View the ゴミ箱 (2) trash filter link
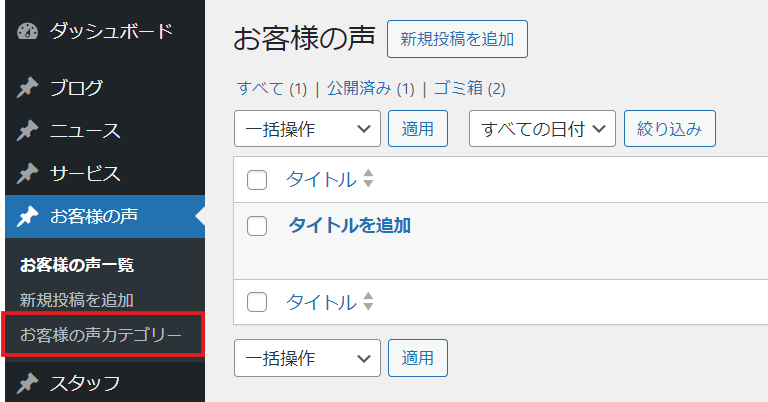This screenshot has width=768, height=402. point(470,89)
